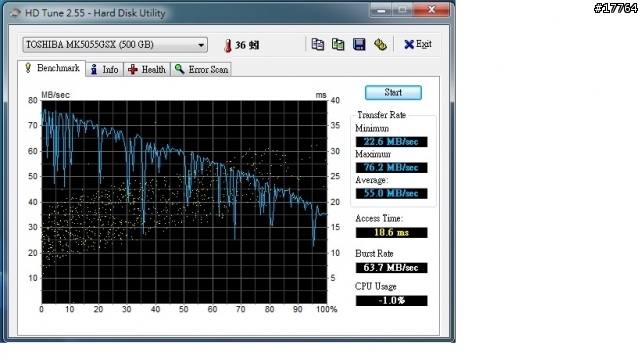This screenshot has height=360, width=640.
Task: Exit the HD Tune application
Action: 418,44
